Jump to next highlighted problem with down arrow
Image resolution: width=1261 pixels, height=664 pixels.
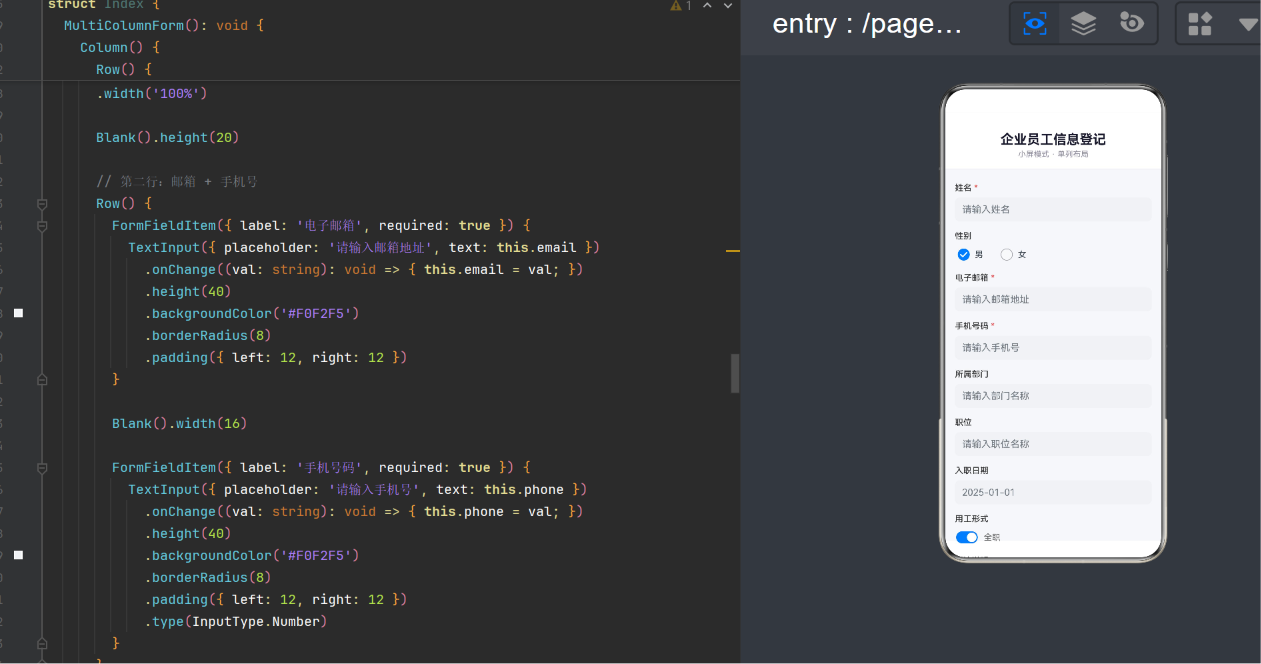click(730, 6)
